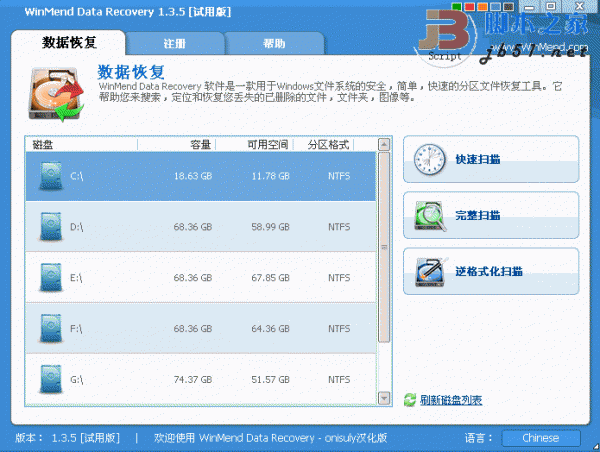The width and height of the screenshot is (600, 452).
Task: Select the F:\ drive label
Action: pyautogui.click(x=76, y=329)
